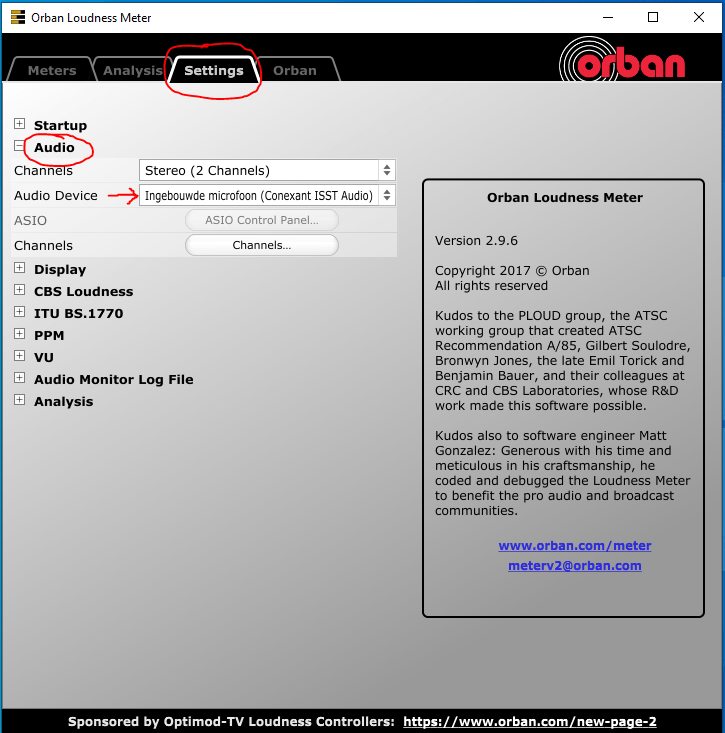Click the VU heading label
725x733 pixels.
click(x=44, y=357)
